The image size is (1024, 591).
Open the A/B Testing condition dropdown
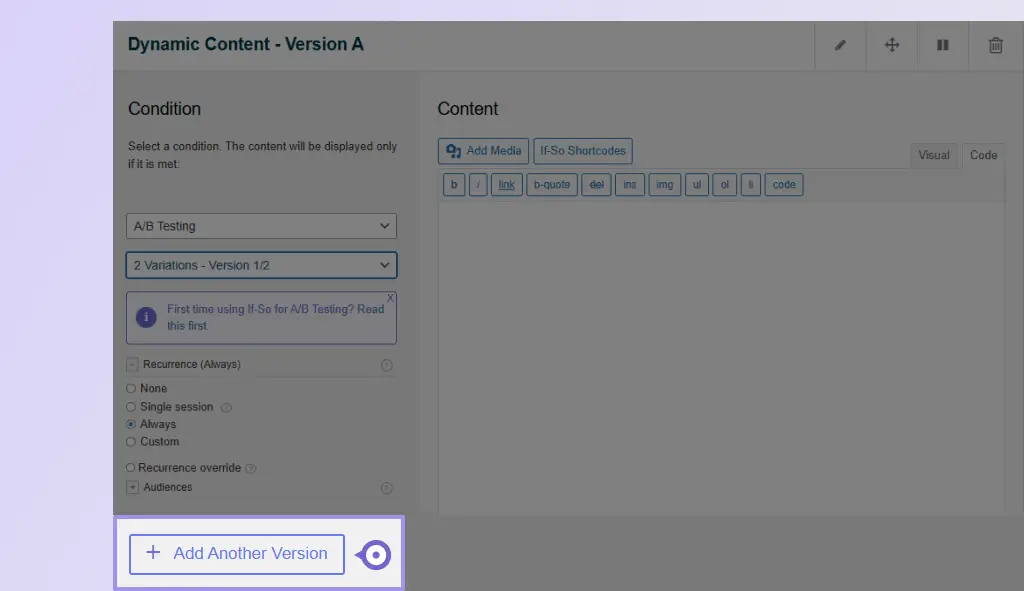(261, 226)
